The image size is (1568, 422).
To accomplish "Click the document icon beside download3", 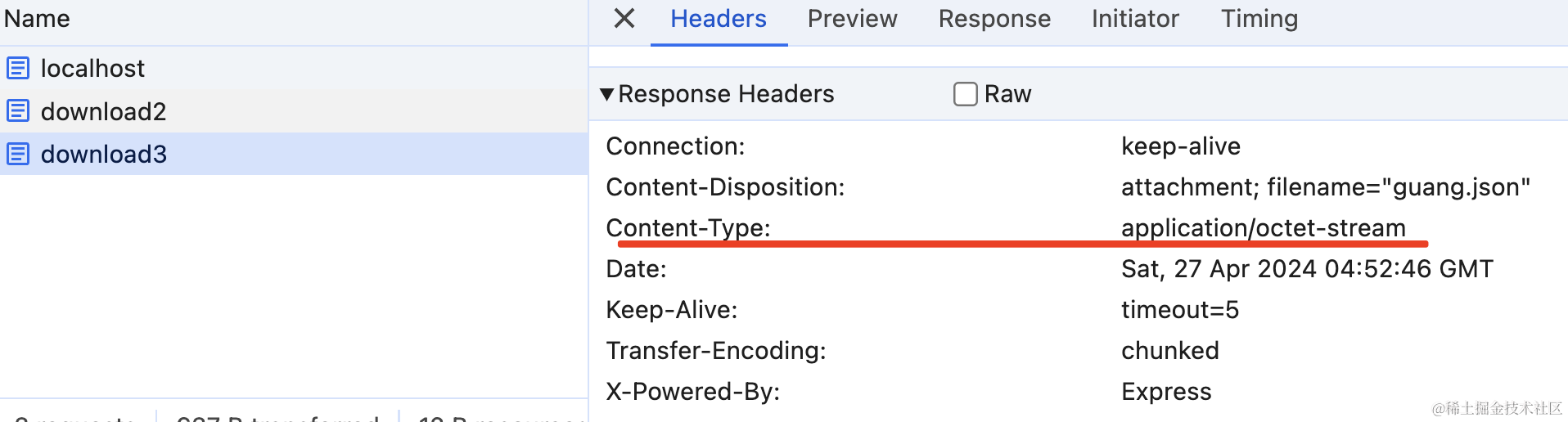I will (18, 154).
